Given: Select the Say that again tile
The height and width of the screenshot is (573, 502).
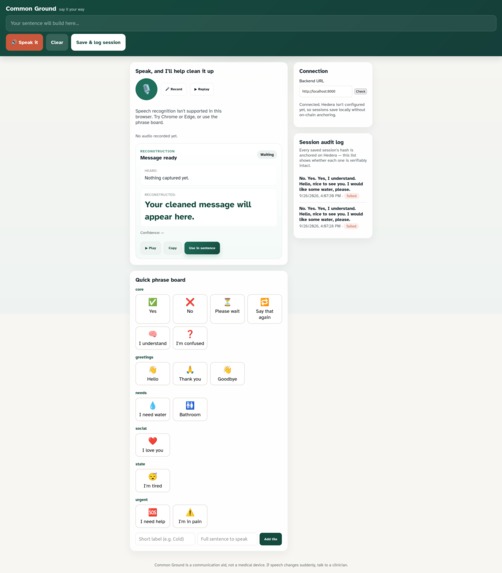Looking at the screenshot, I should point(265,309).
